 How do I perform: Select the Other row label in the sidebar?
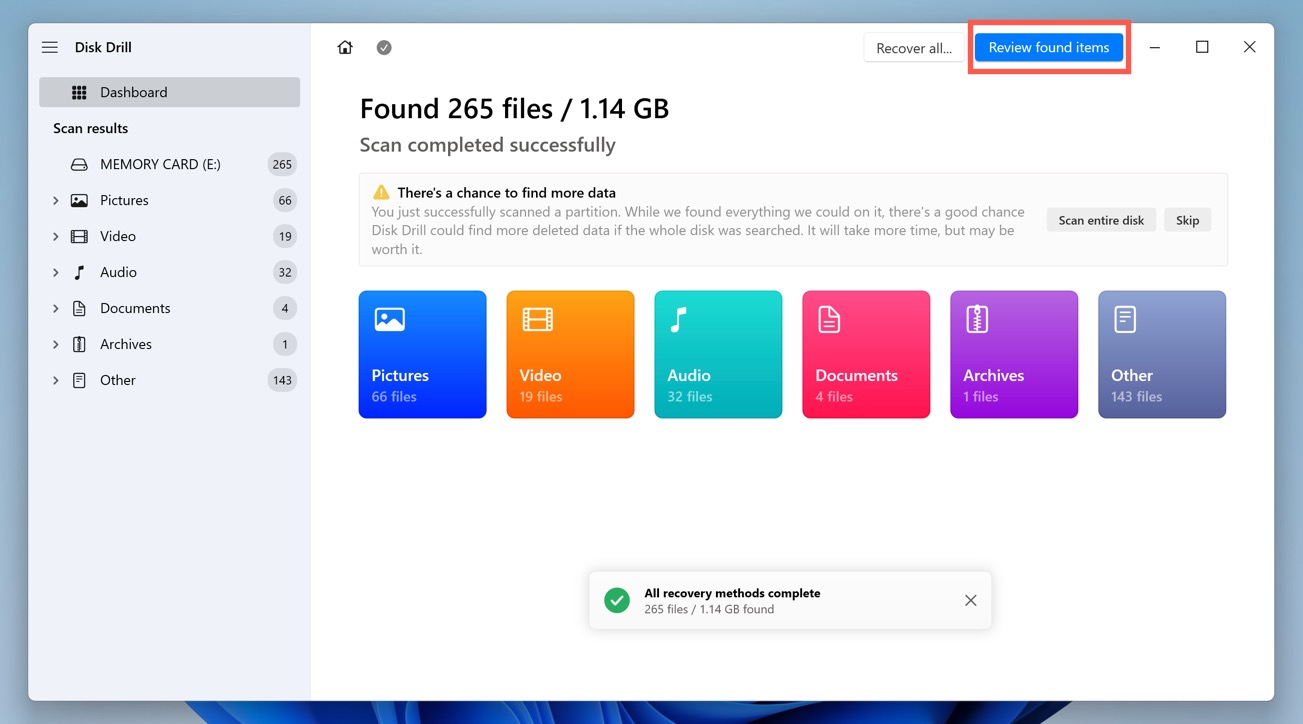(118, 380)
